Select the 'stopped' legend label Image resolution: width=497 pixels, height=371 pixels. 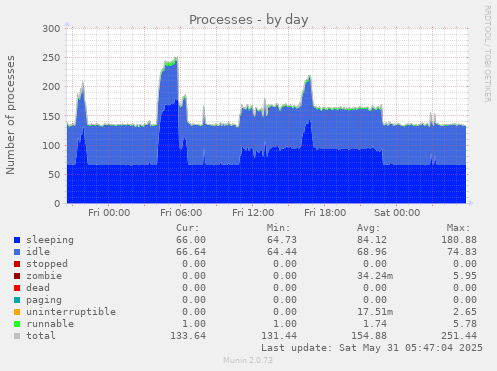[47, 264]
